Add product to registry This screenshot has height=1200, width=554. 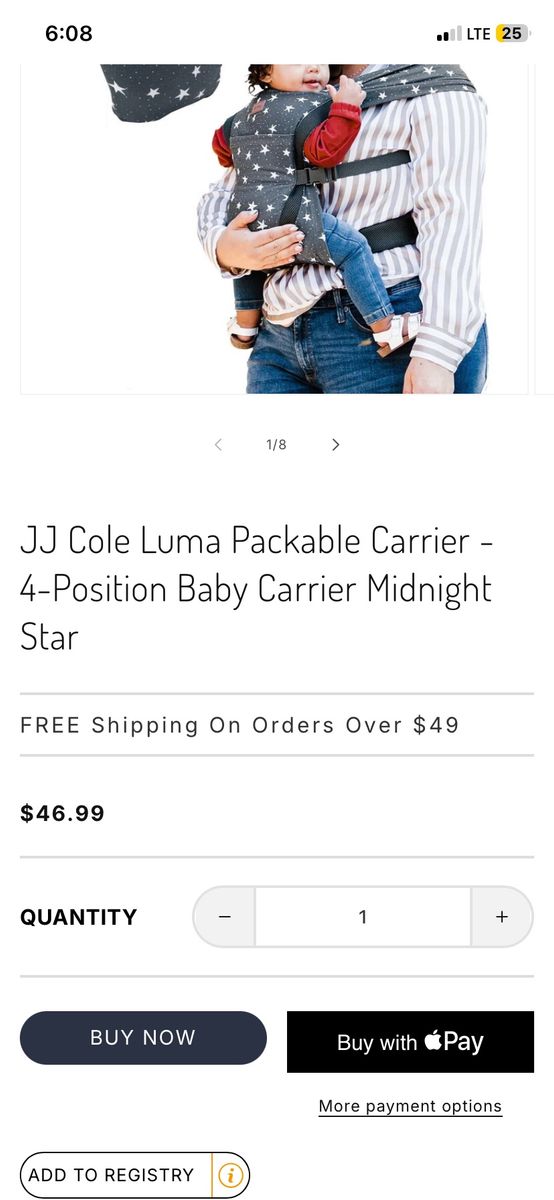[111, 1175]
